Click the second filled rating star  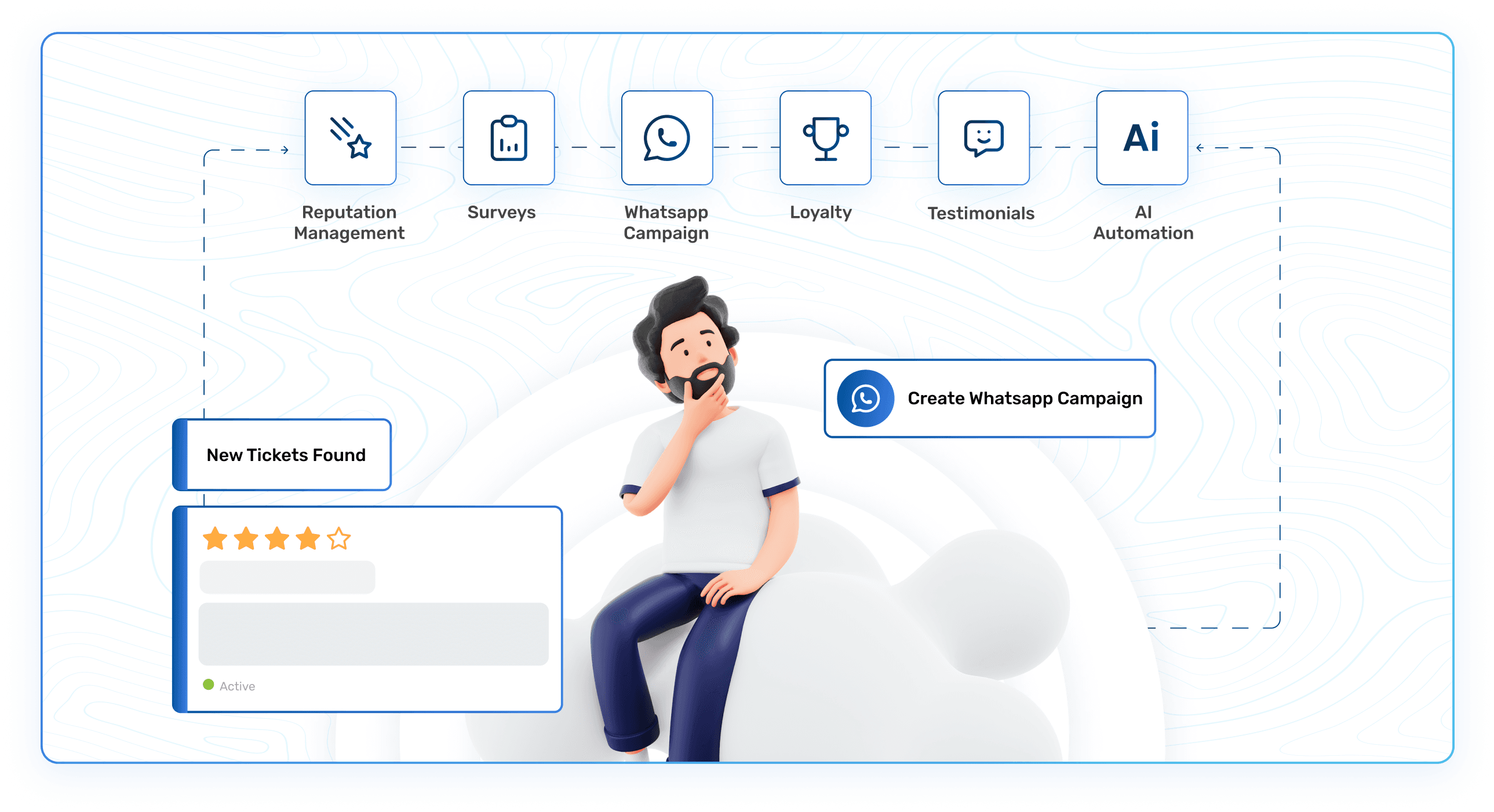(246, 539)
